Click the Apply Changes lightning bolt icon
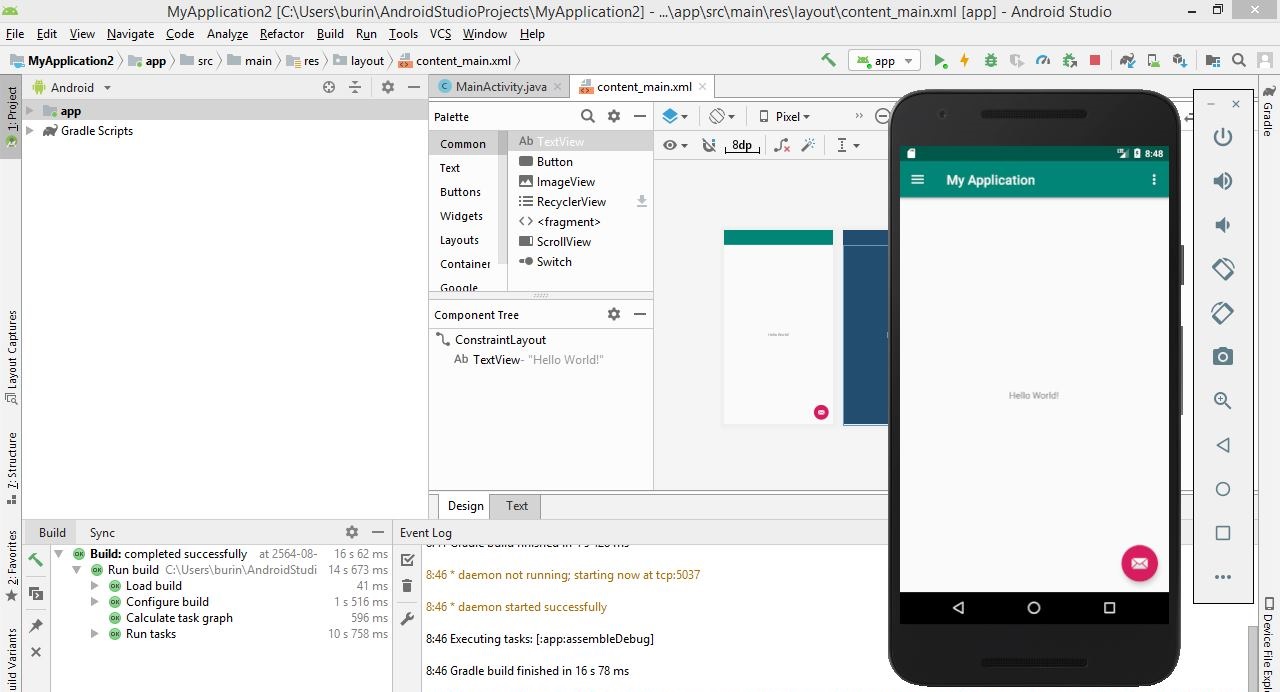This screenshot has height=692, width=1280. (965, 61)
